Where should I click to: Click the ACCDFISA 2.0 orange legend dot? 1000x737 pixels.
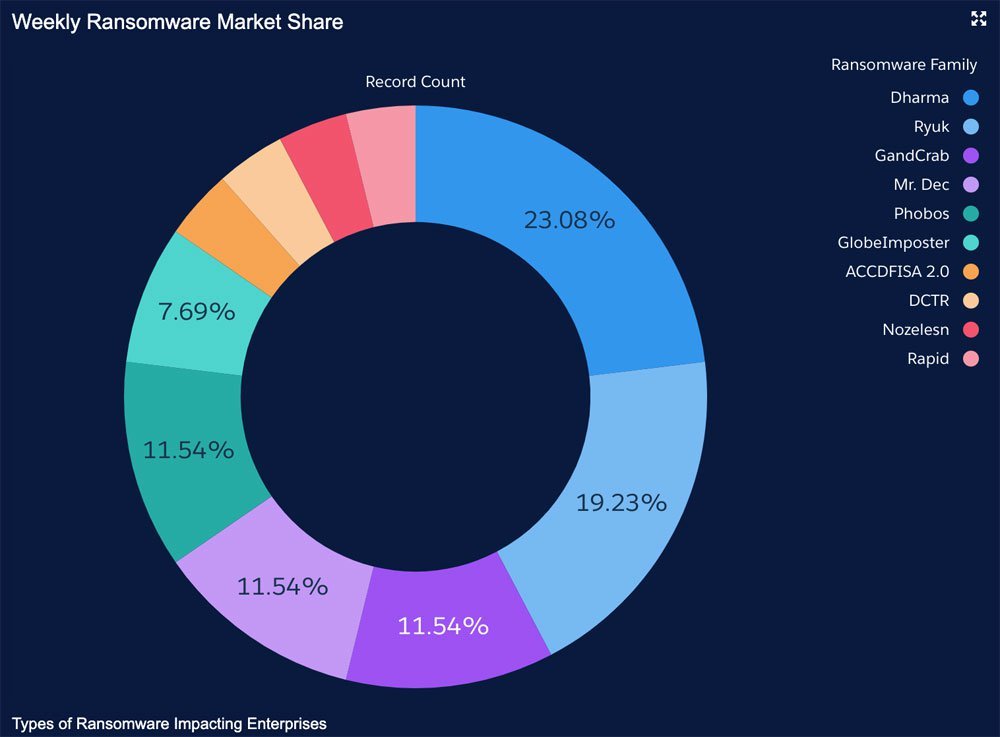coord(970,272)
